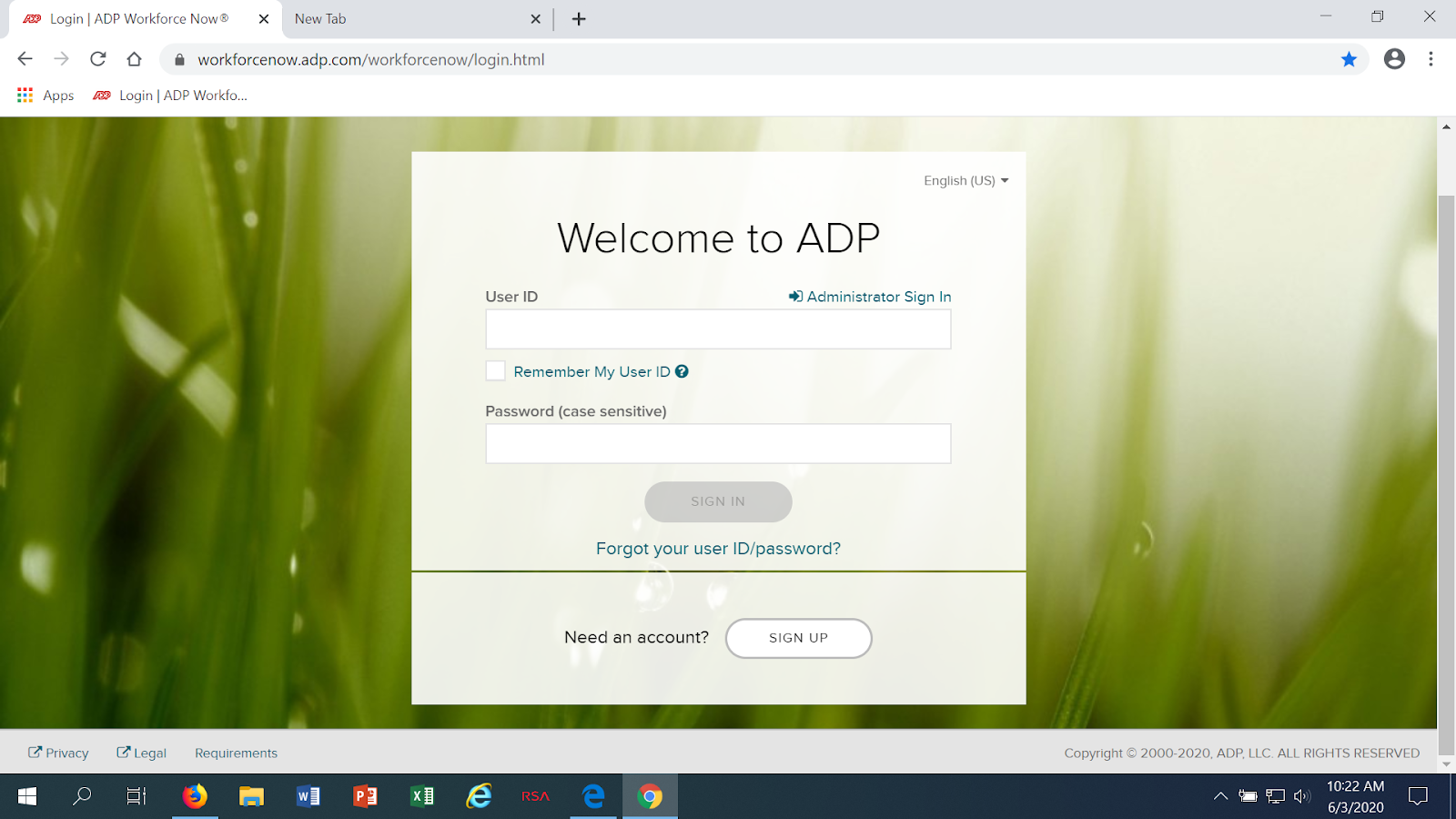1456x819 pixels.
Task: Launch Firefox from the taskbar
Action: pyautogui.click(x=195, y=796)
